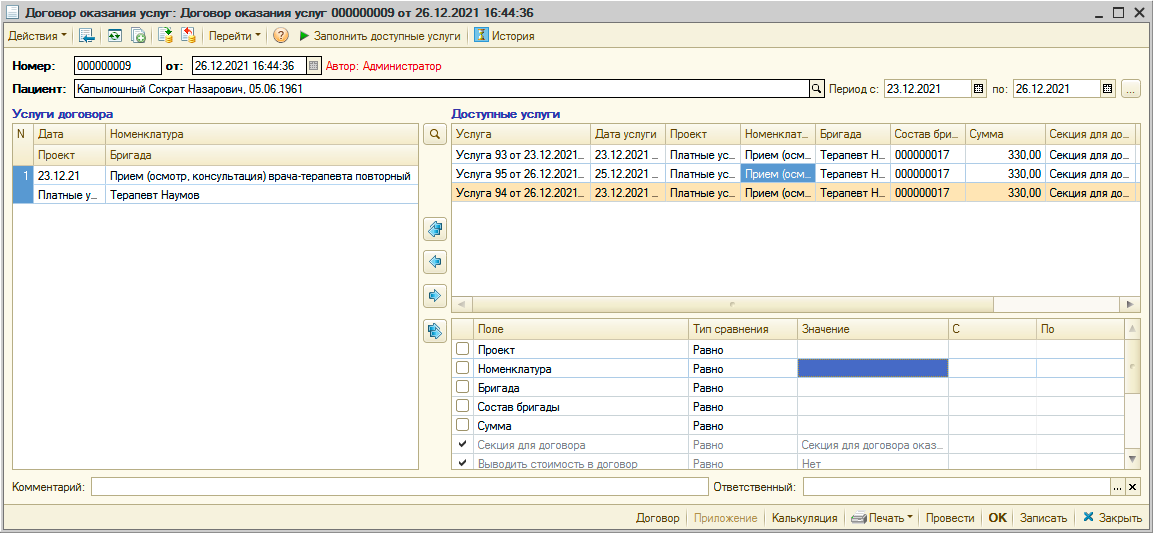
Task: Click the help question mark icon
Action: (x=280, y=35)
